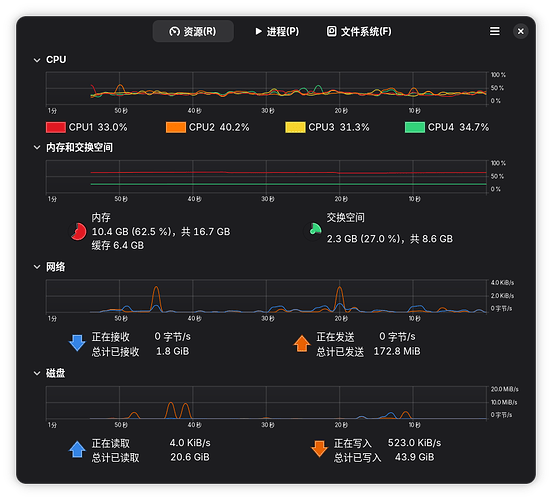Screen dimensions: 551x500
Task: Change the red CPU1 color swatch
Action: click(56, 127)
